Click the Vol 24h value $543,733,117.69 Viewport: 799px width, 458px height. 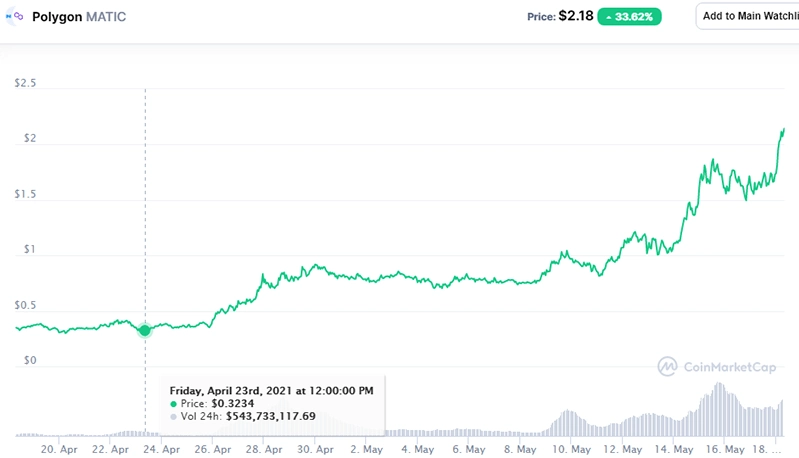(x=271, y=416)
